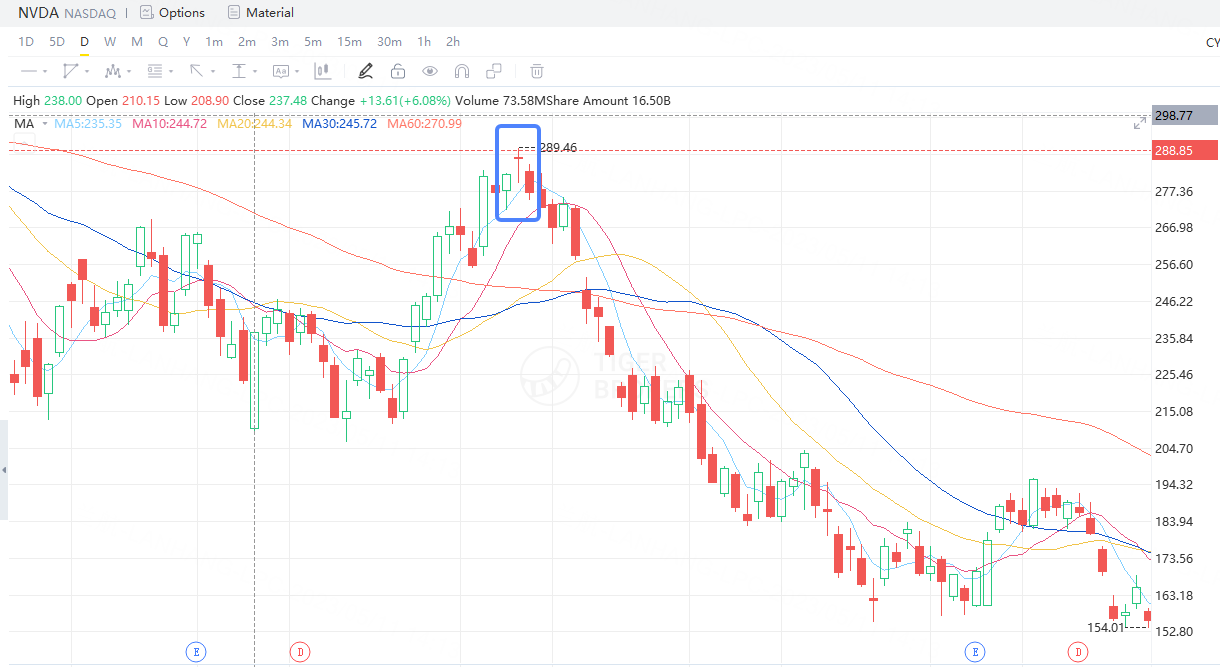1220x667 pixels.
Task: Open dropdown arrow beside the channel tool
Action: (x=87, y=72)
